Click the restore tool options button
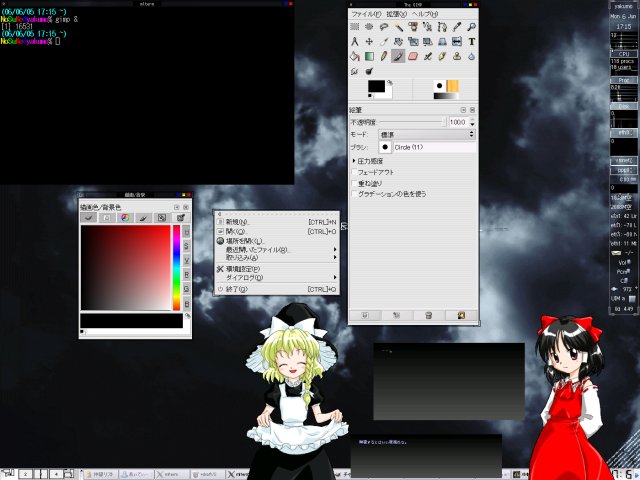Viewport: 640px width, 480px height. tap(397, 315)
